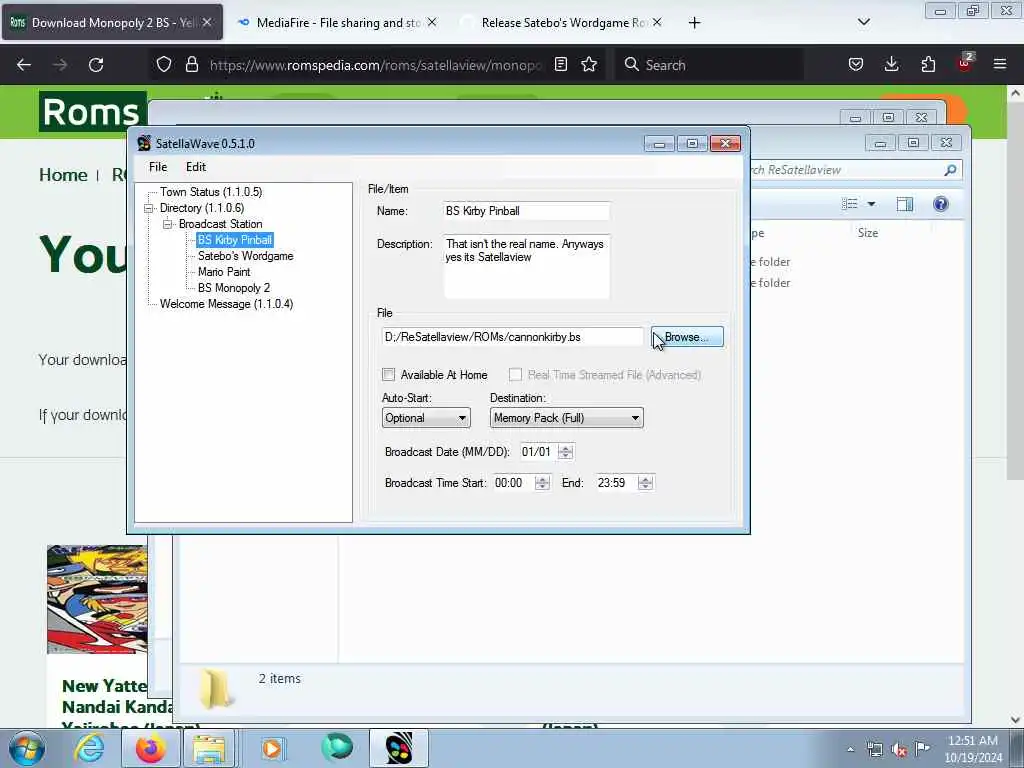Switch to SatellaWave taskbar icon

(x=399, y=748)
